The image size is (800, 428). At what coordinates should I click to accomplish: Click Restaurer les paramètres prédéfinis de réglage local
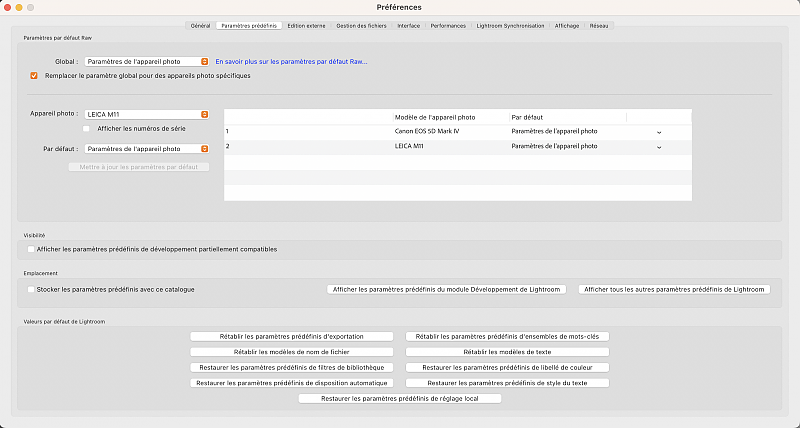point(400,398)
